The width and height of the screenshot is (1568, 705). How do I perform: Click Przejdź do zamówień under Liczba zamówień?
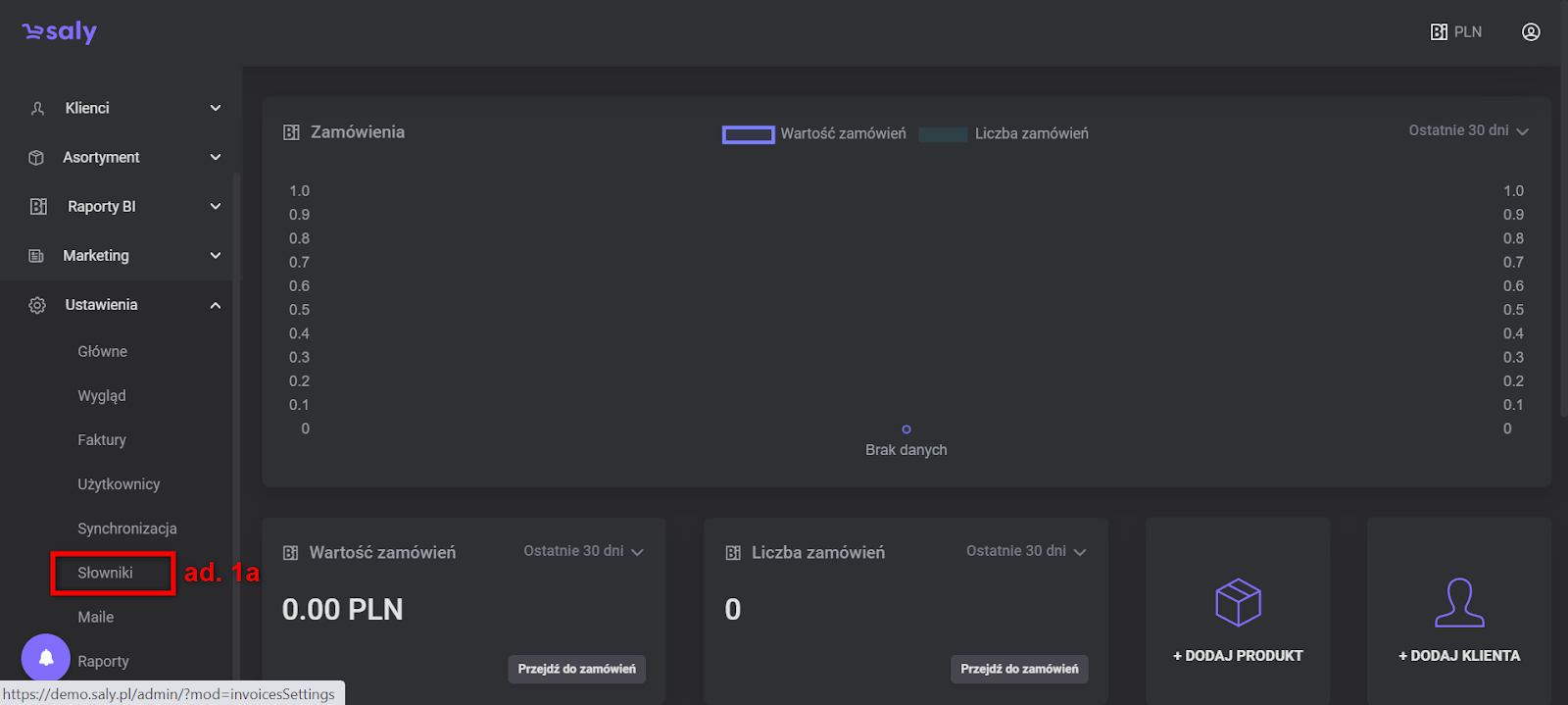click(x=1019, y=669)
